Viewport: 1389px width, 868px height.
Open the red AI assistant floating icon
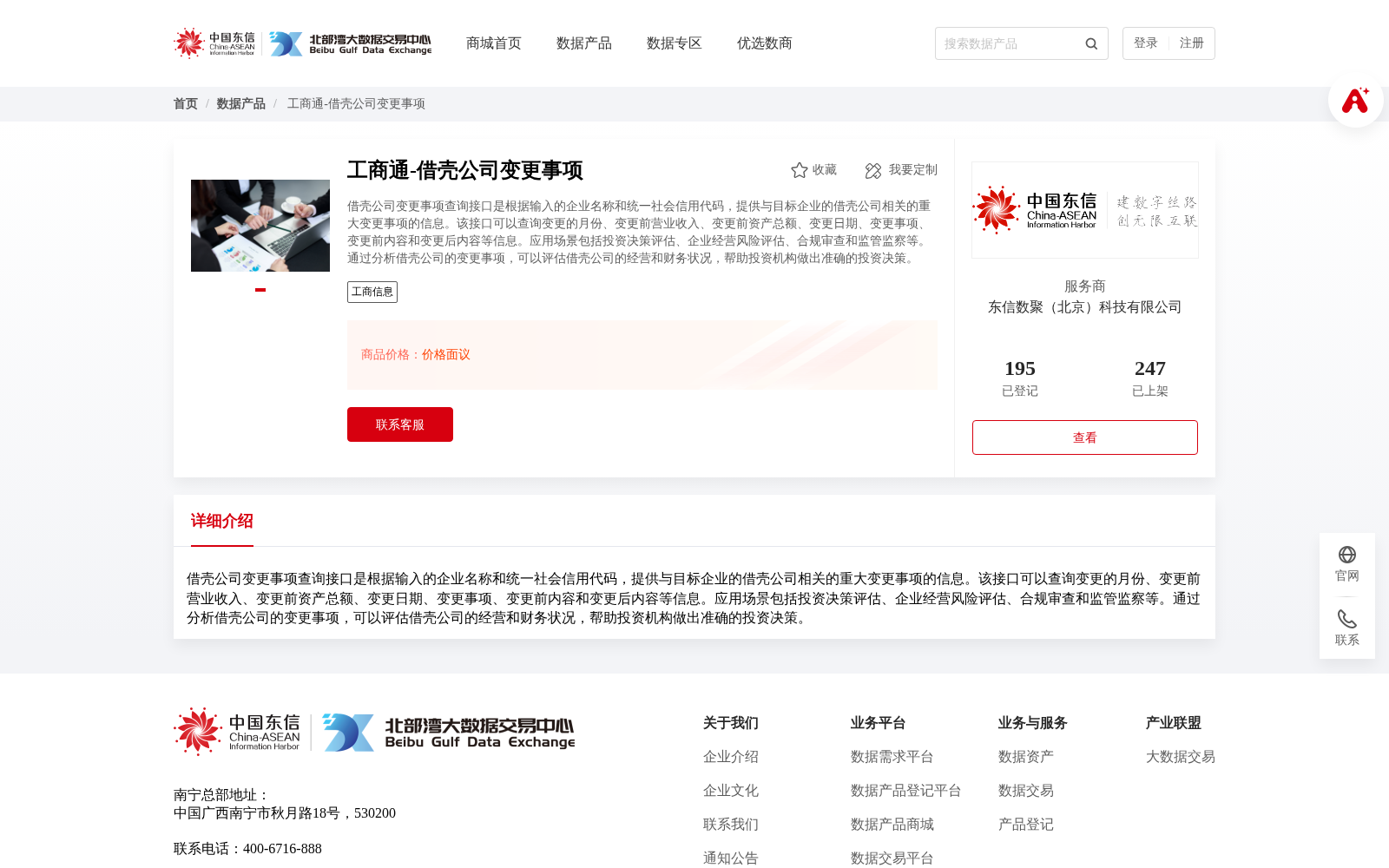(1355, 100)
